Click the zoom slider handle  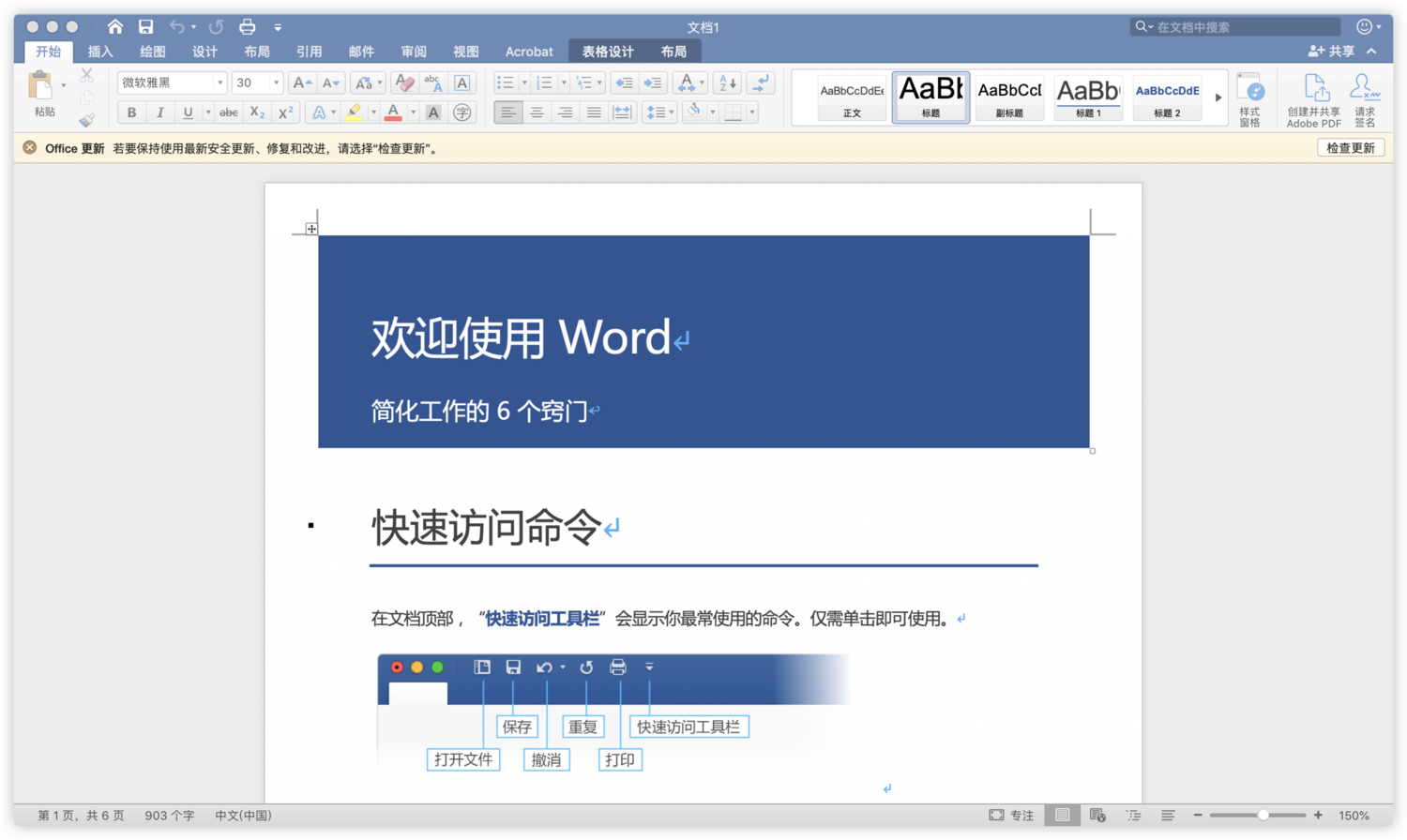1263,816
